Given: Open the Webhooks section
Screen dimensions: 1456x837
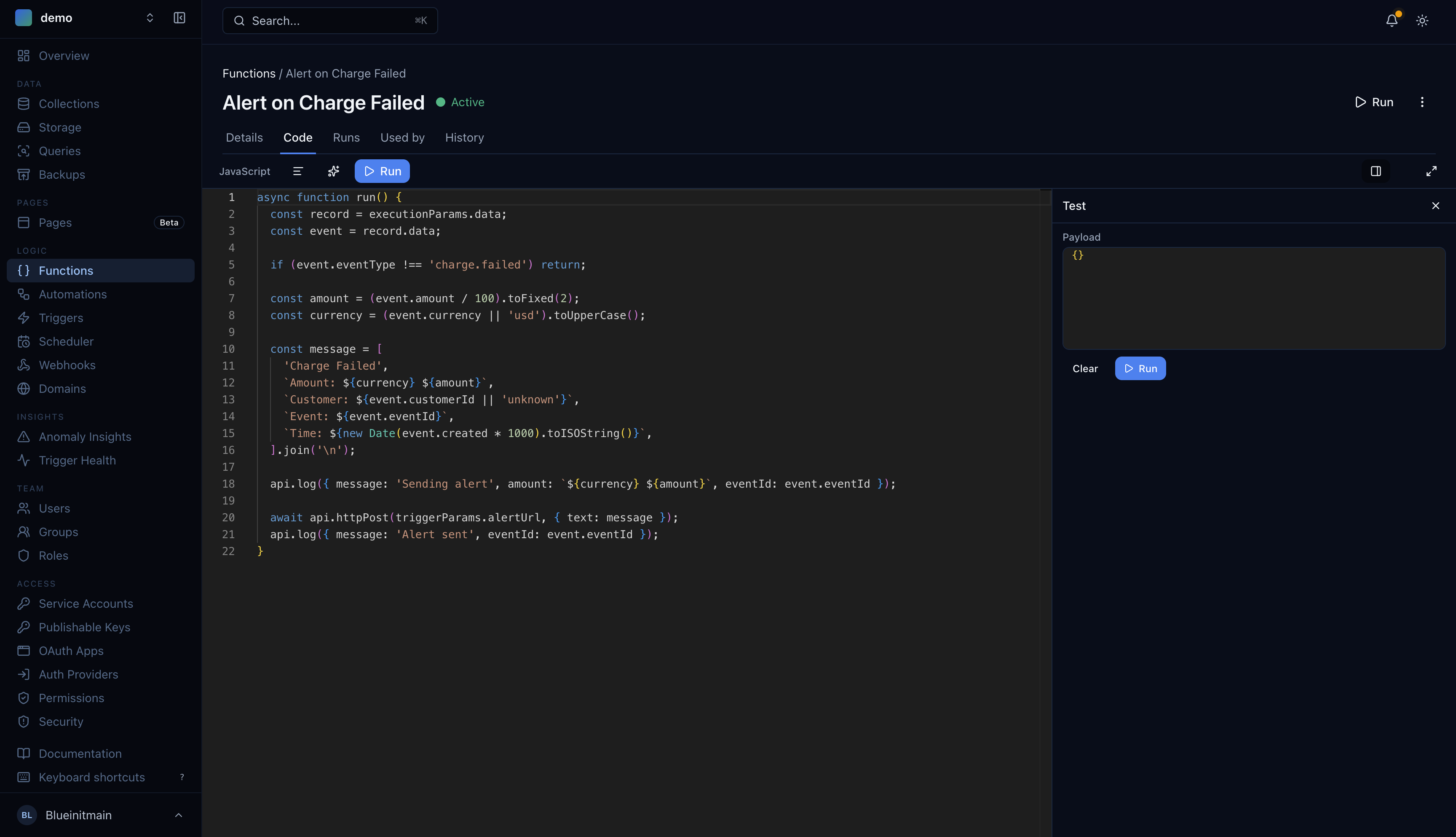Looking at the screenshot, I should click(67, 365).
